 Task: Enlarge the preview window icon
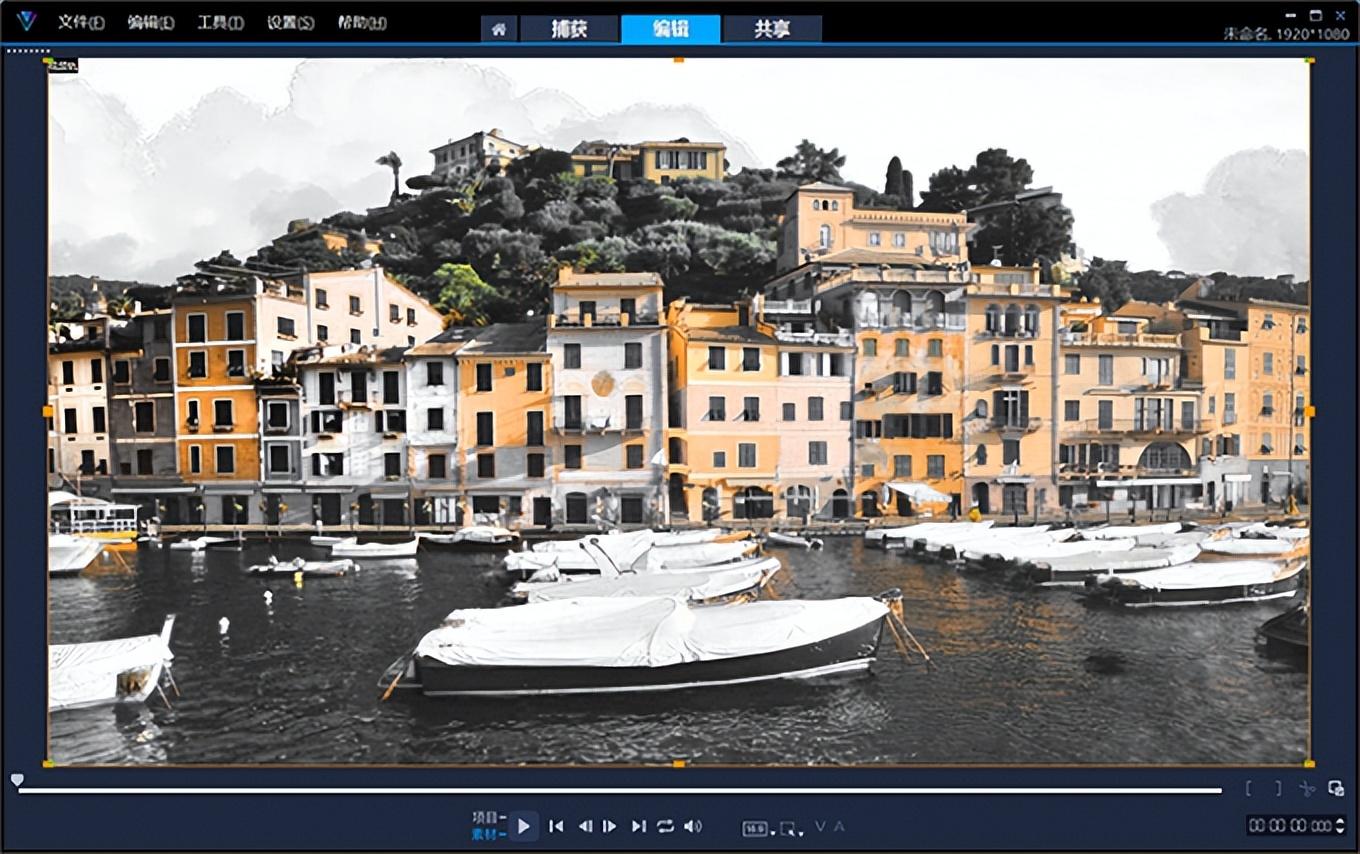tap(1336, 788)
